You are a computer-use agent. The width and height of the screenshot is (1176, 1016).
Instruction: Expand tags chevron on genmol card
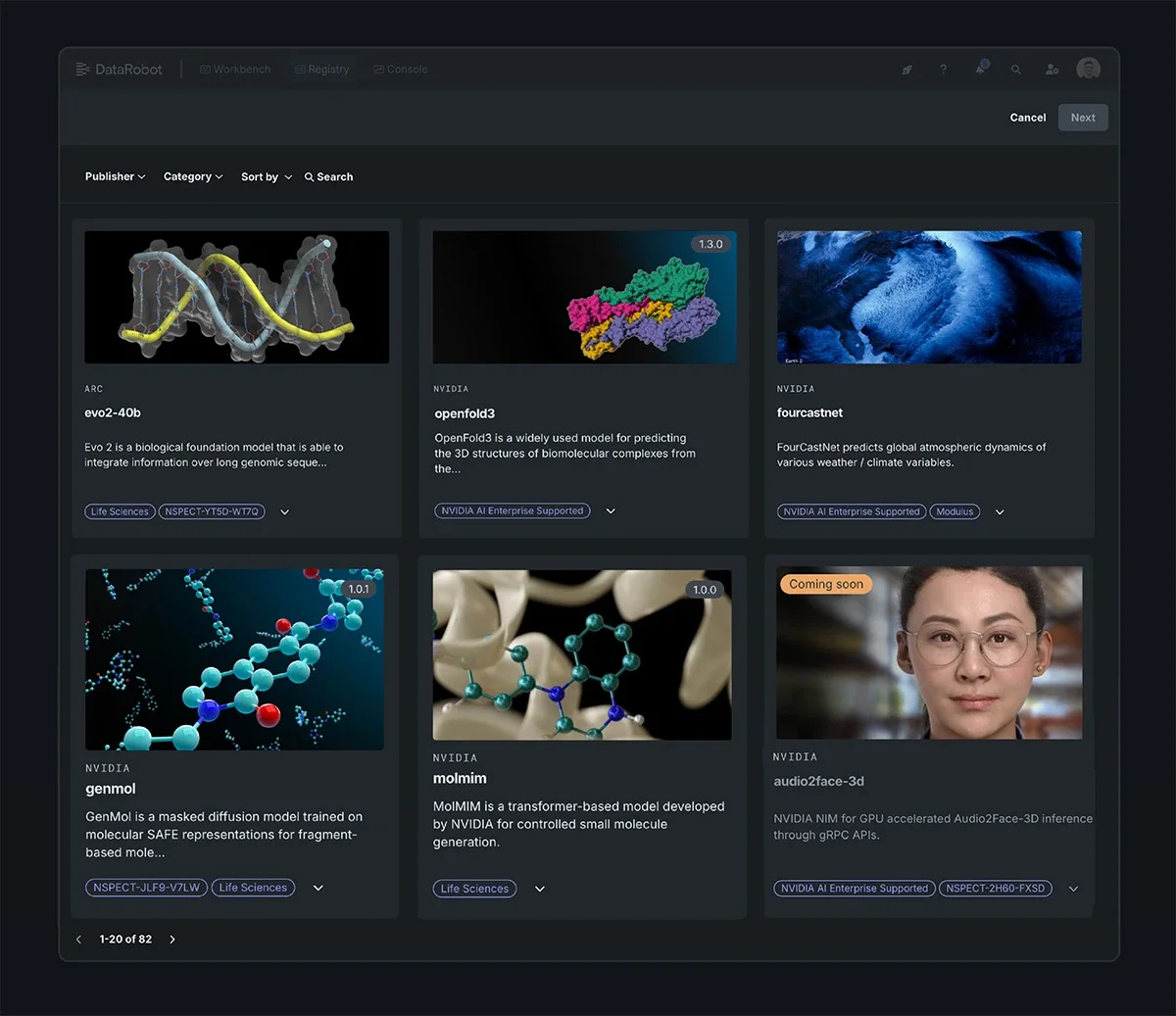pyautogui.click(x=318, y=888)
